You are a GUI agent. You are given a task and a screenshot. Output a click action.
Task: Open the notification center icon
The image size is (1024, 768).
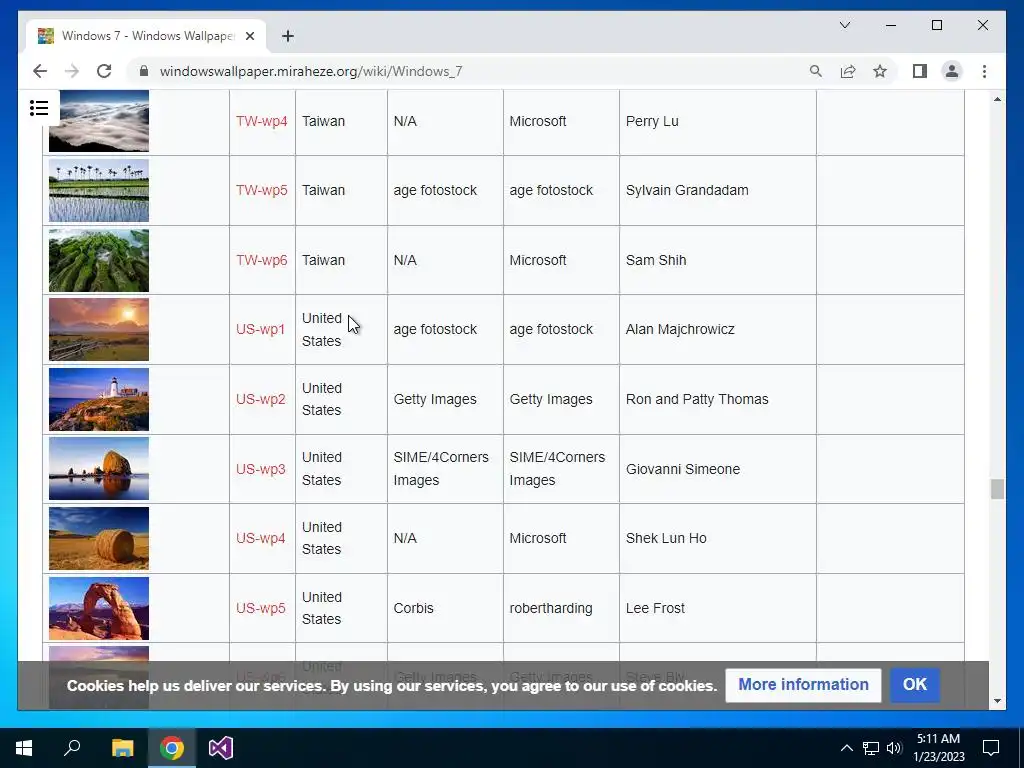tap(991, 748)
